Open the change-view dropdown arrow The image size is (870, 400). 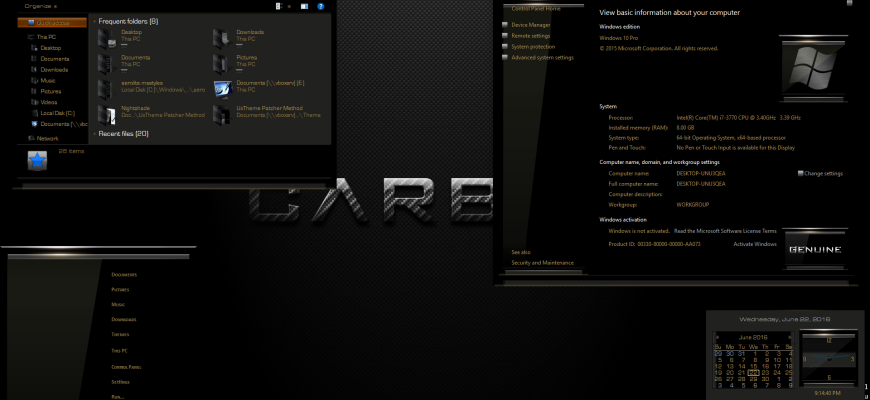(289, 7)
